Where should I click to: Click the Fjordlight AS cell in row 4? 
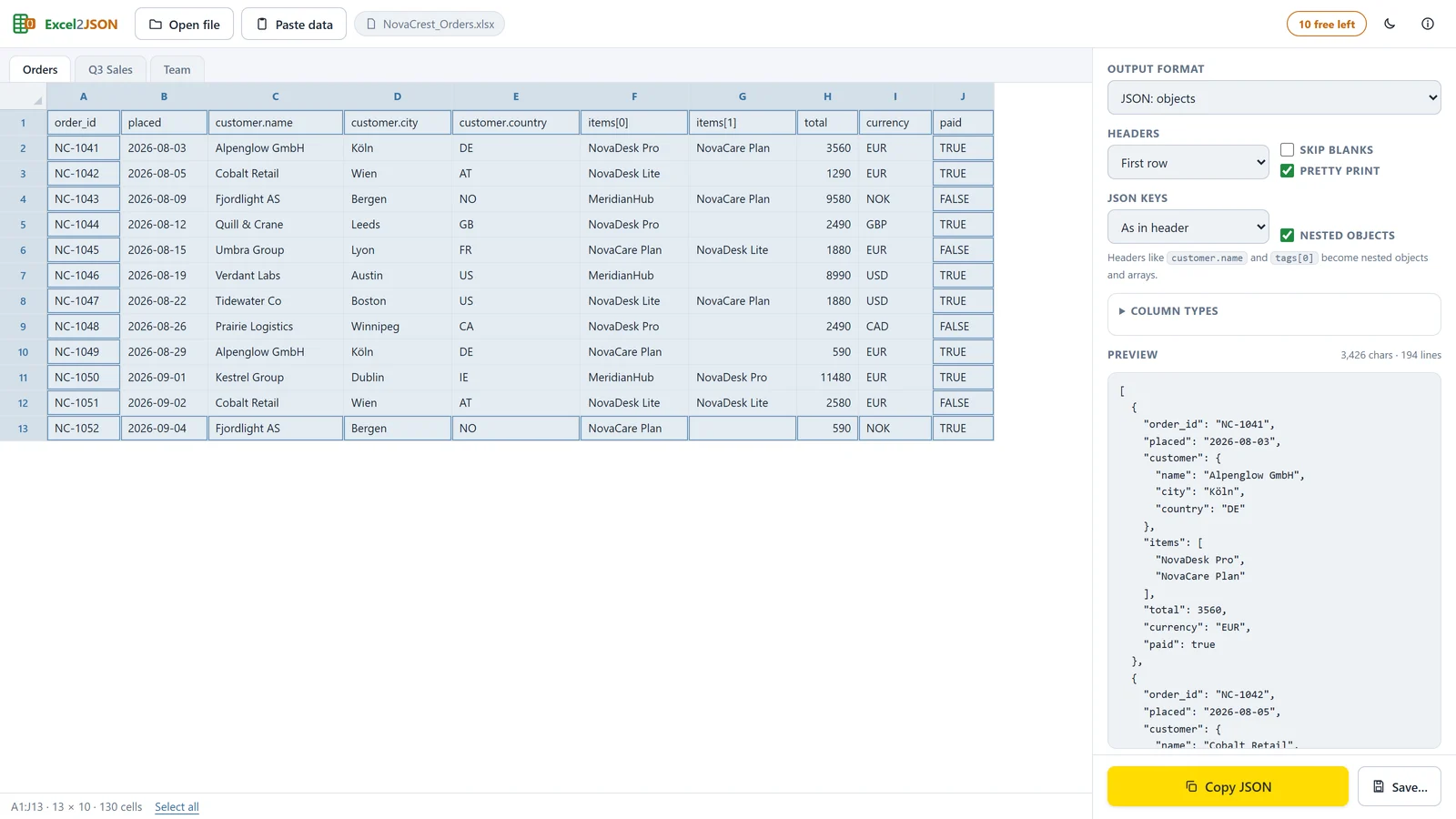point(276,198)
